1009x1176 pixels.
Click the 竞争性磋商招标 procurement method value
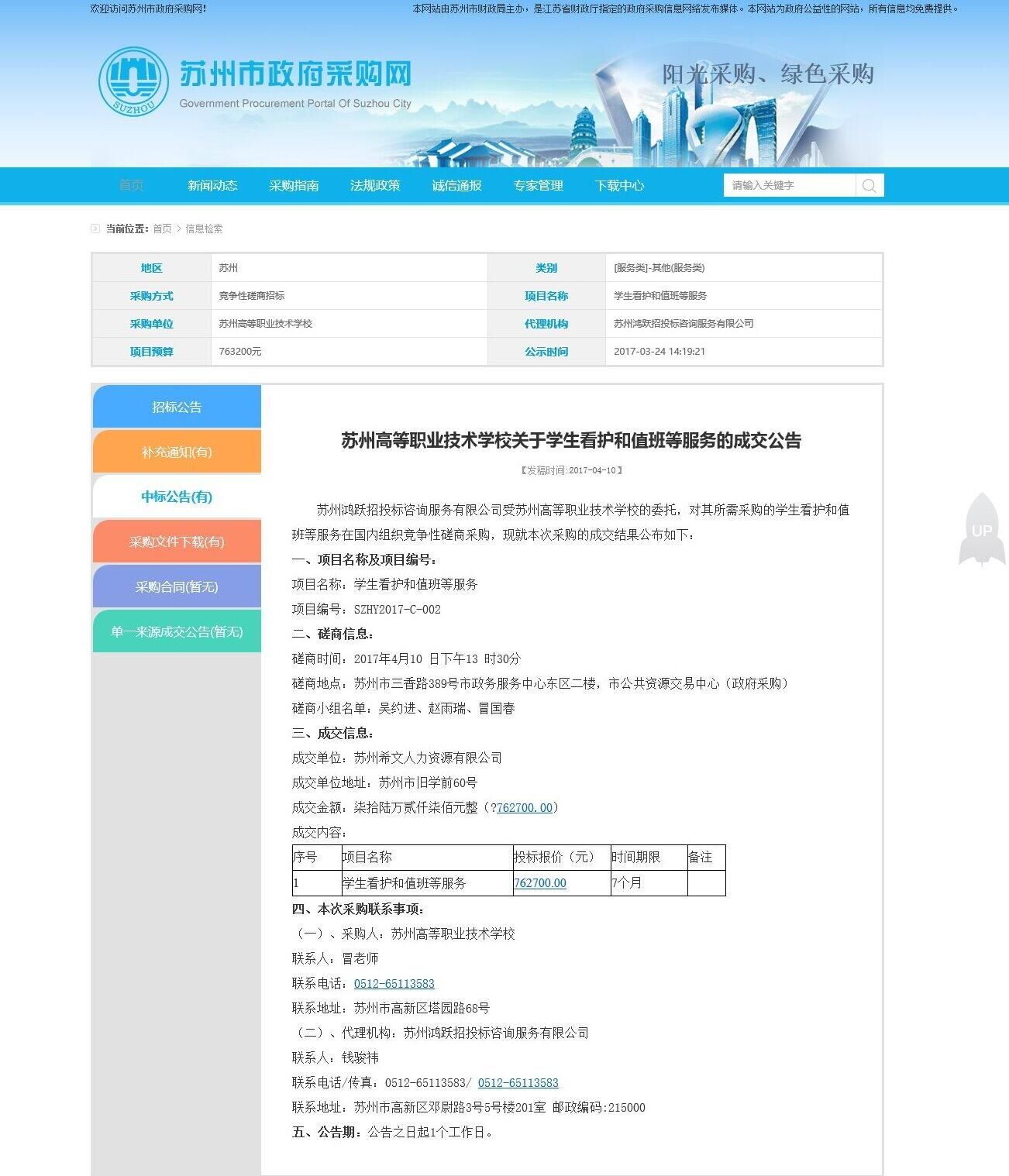pos(252,295)
